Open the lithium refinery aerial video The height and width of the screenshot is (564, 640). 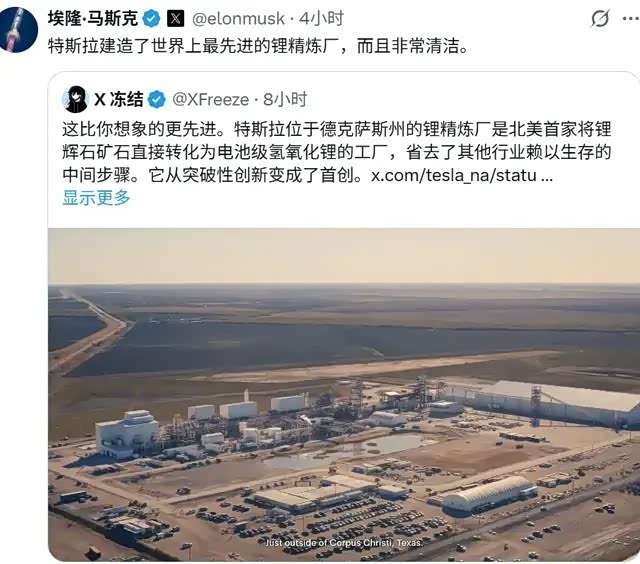click(344, 394)
